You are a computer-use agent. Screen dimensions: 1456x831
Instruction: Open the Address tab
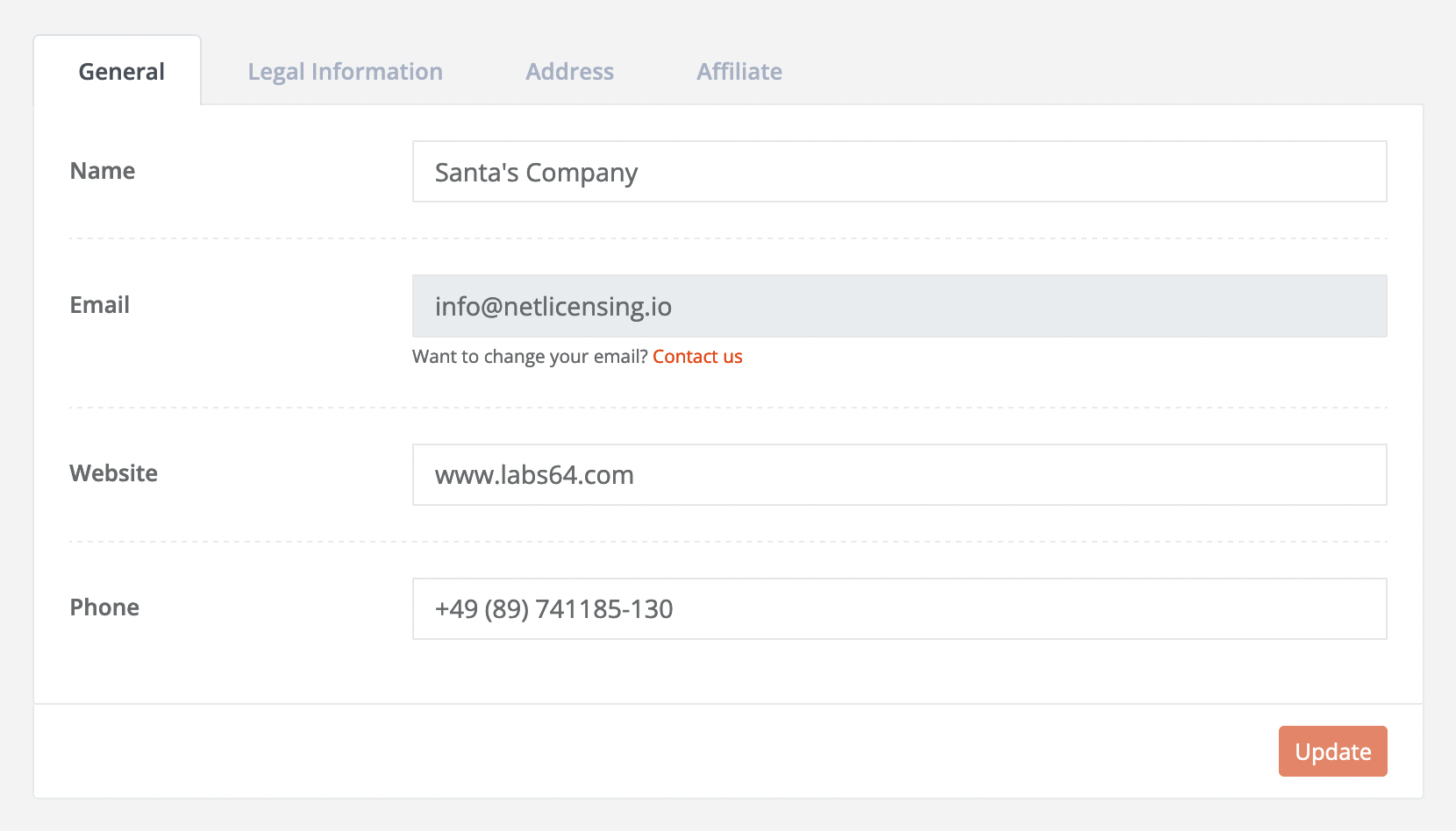569,71
